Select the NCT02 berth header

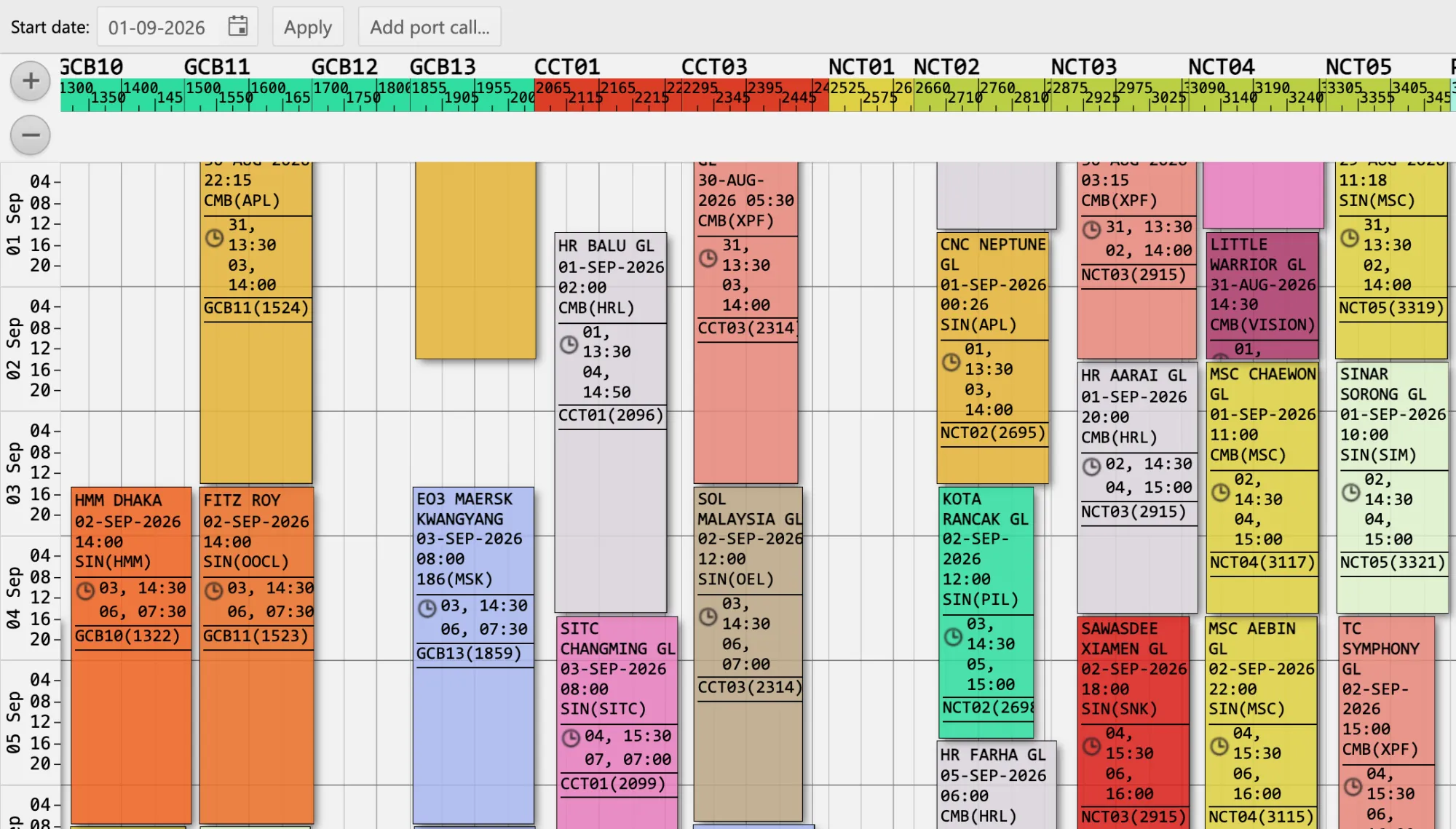pos(946,67)
